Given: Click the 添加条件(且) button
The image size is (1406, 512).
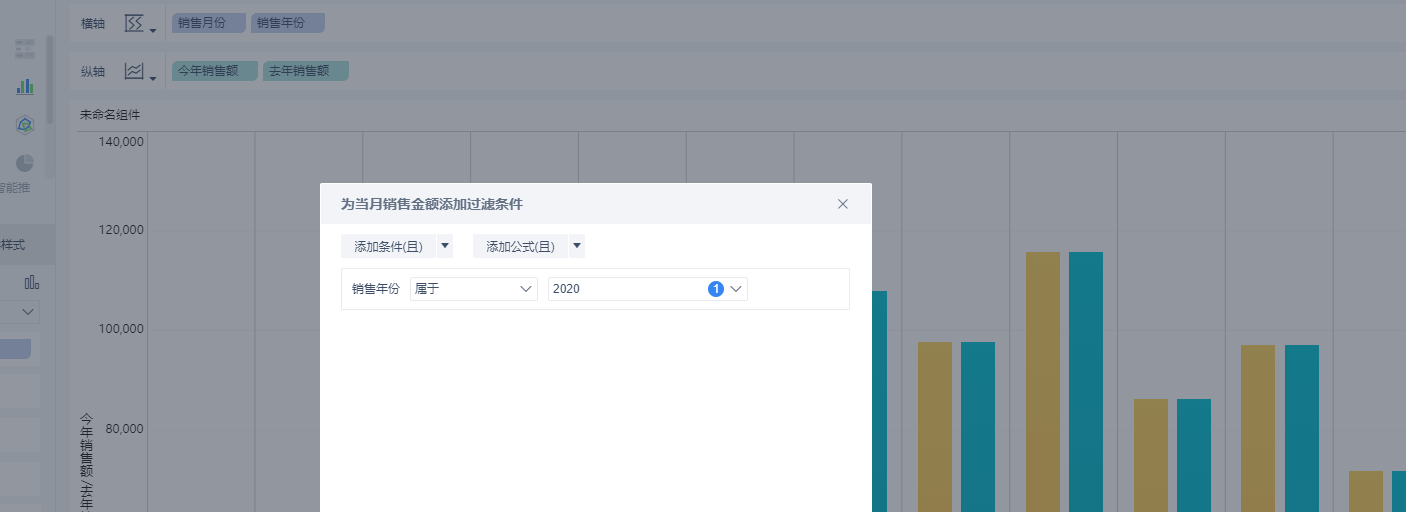Looking at the screenshot, I should pos(388,246).
